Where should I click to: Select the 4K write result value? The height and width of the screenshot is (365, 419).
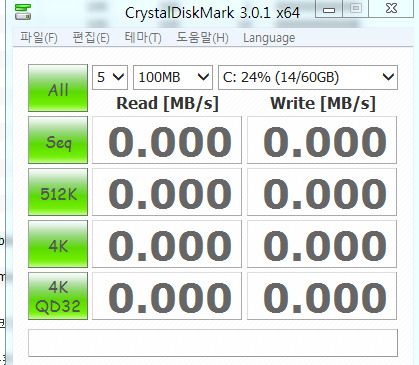pos(322,244)
